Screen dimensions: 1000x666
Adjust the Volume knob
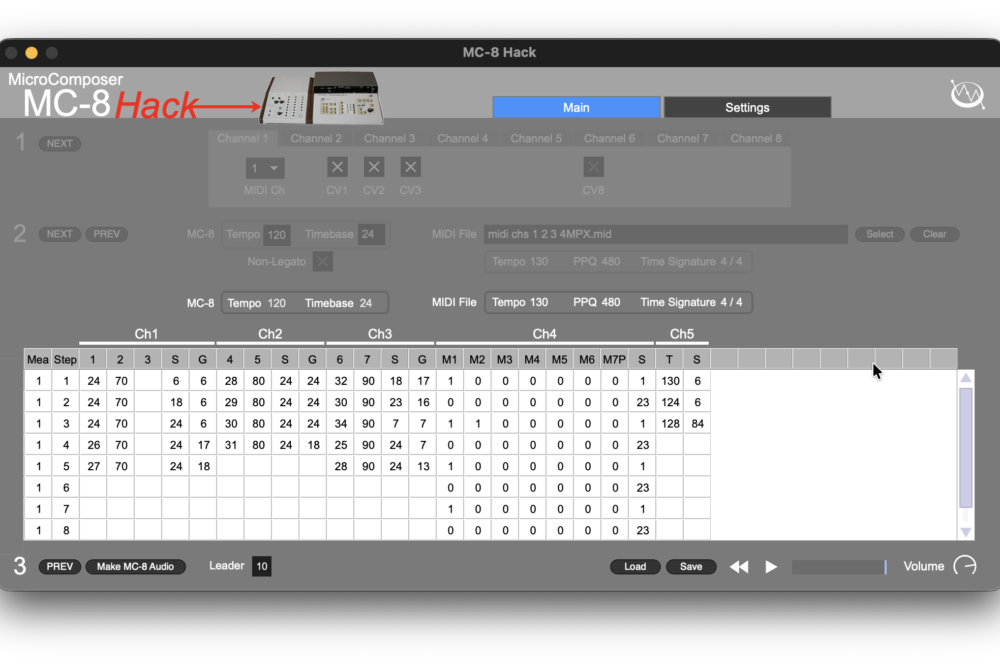pos(965,566)
